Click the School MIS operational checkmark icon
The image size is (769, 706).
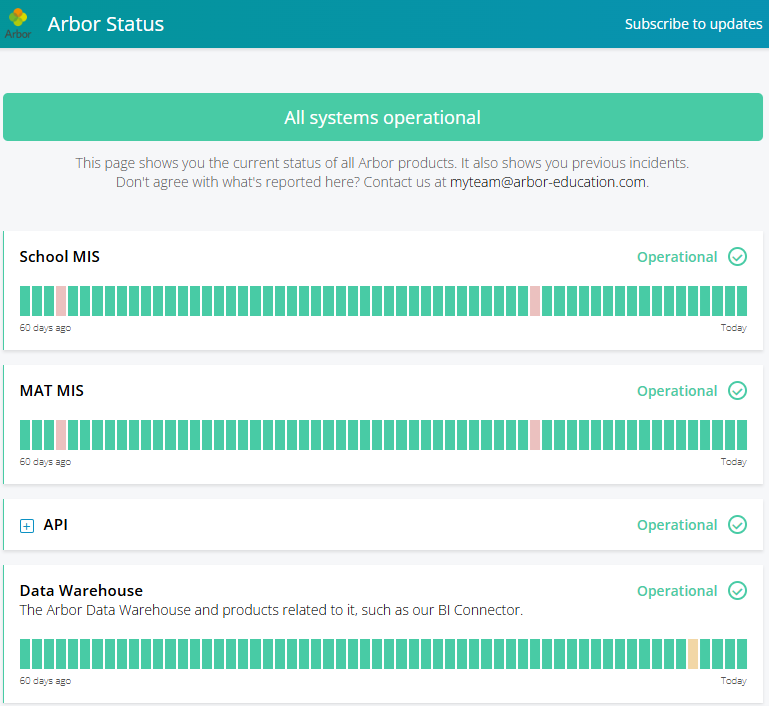click(737, 256)
